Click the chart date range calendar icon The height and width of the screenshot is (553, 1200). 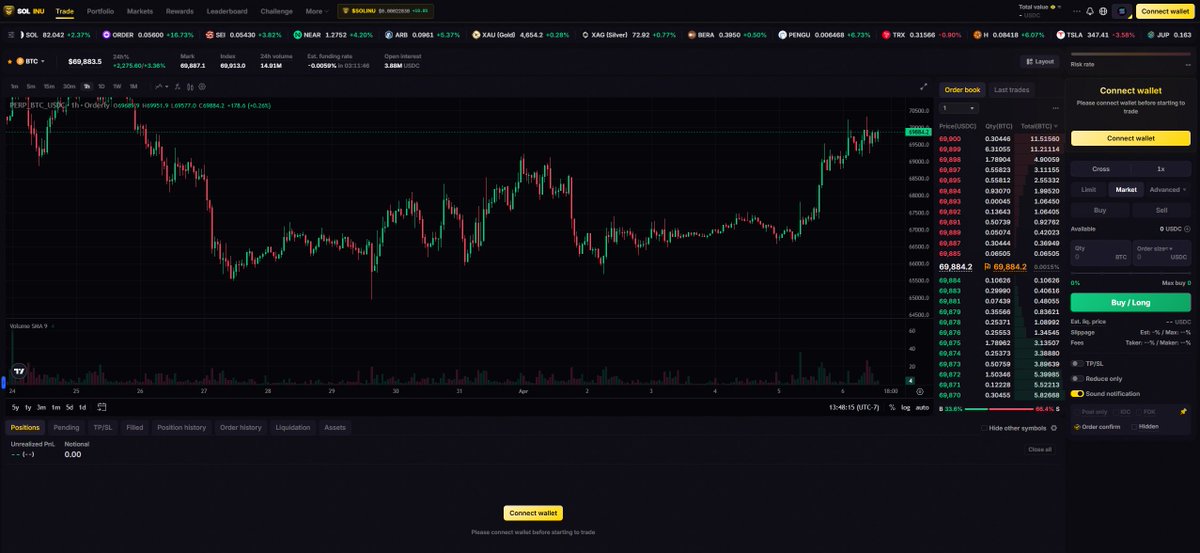coord(102,407)
